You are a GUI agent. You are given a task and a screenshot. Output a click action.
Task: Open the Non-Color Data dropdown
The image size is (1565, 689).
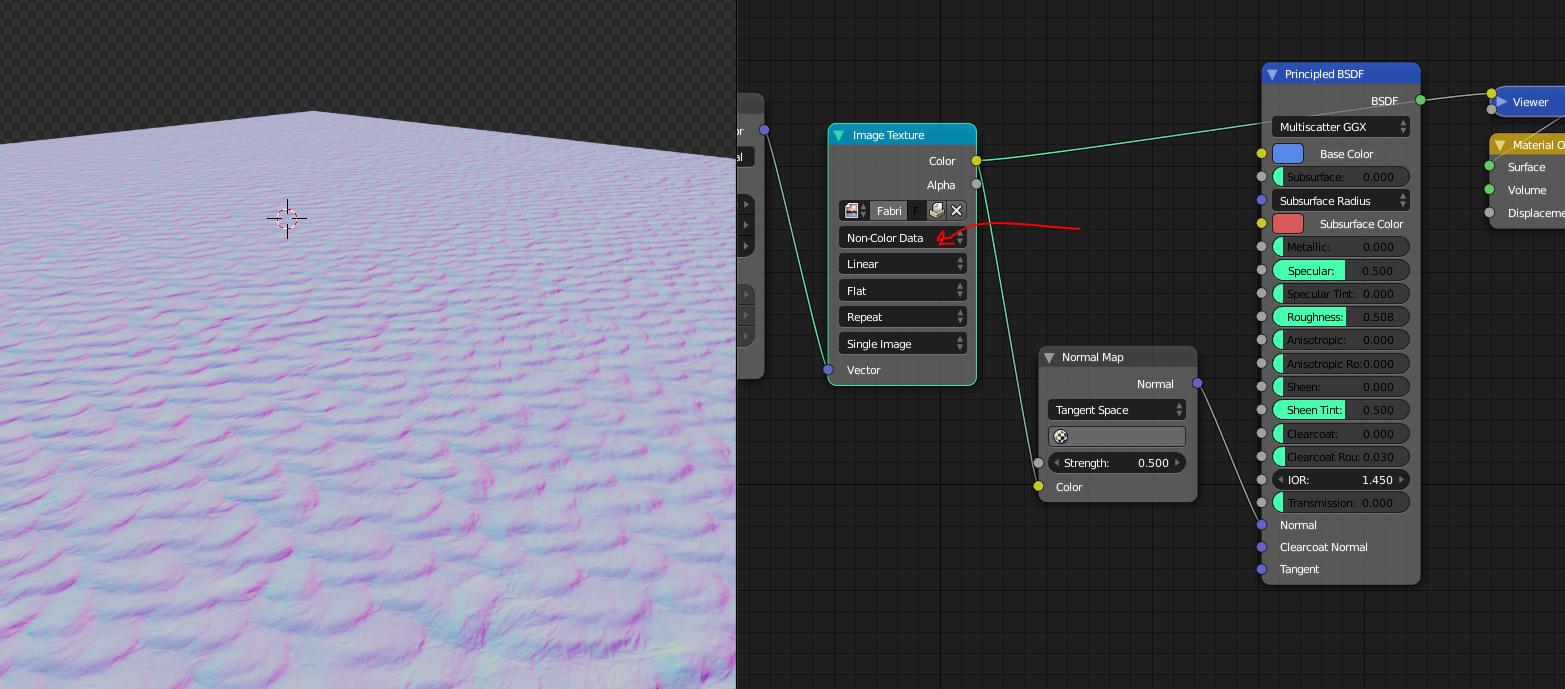[901, 238]
